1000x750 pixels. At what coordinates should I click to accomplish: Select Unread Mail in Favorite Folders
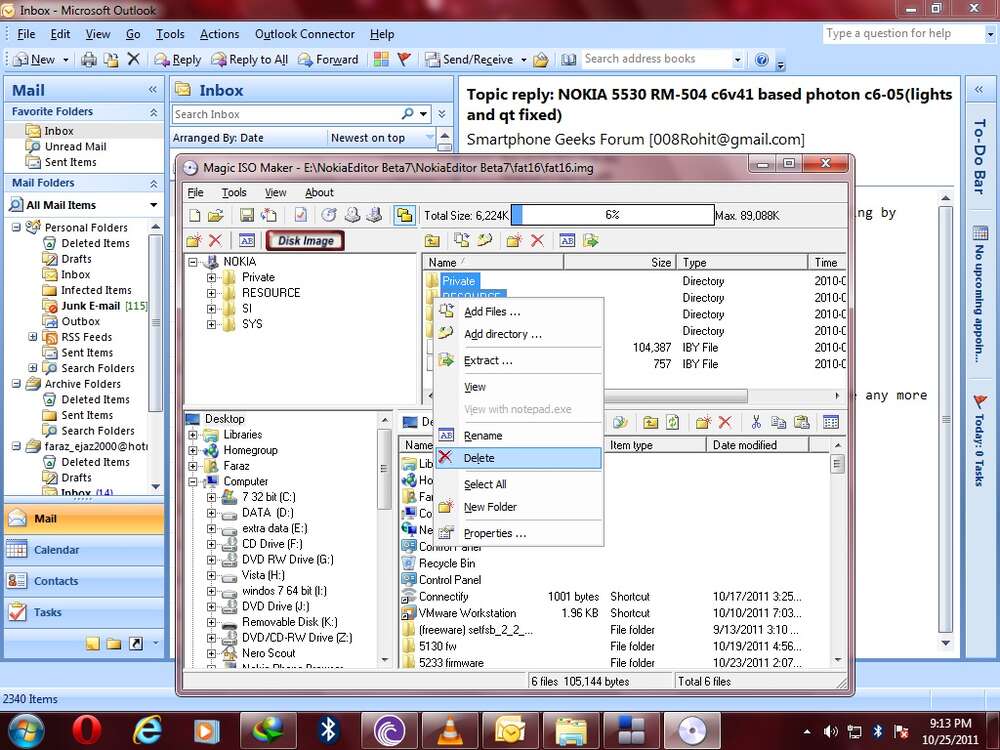[75, 147]
